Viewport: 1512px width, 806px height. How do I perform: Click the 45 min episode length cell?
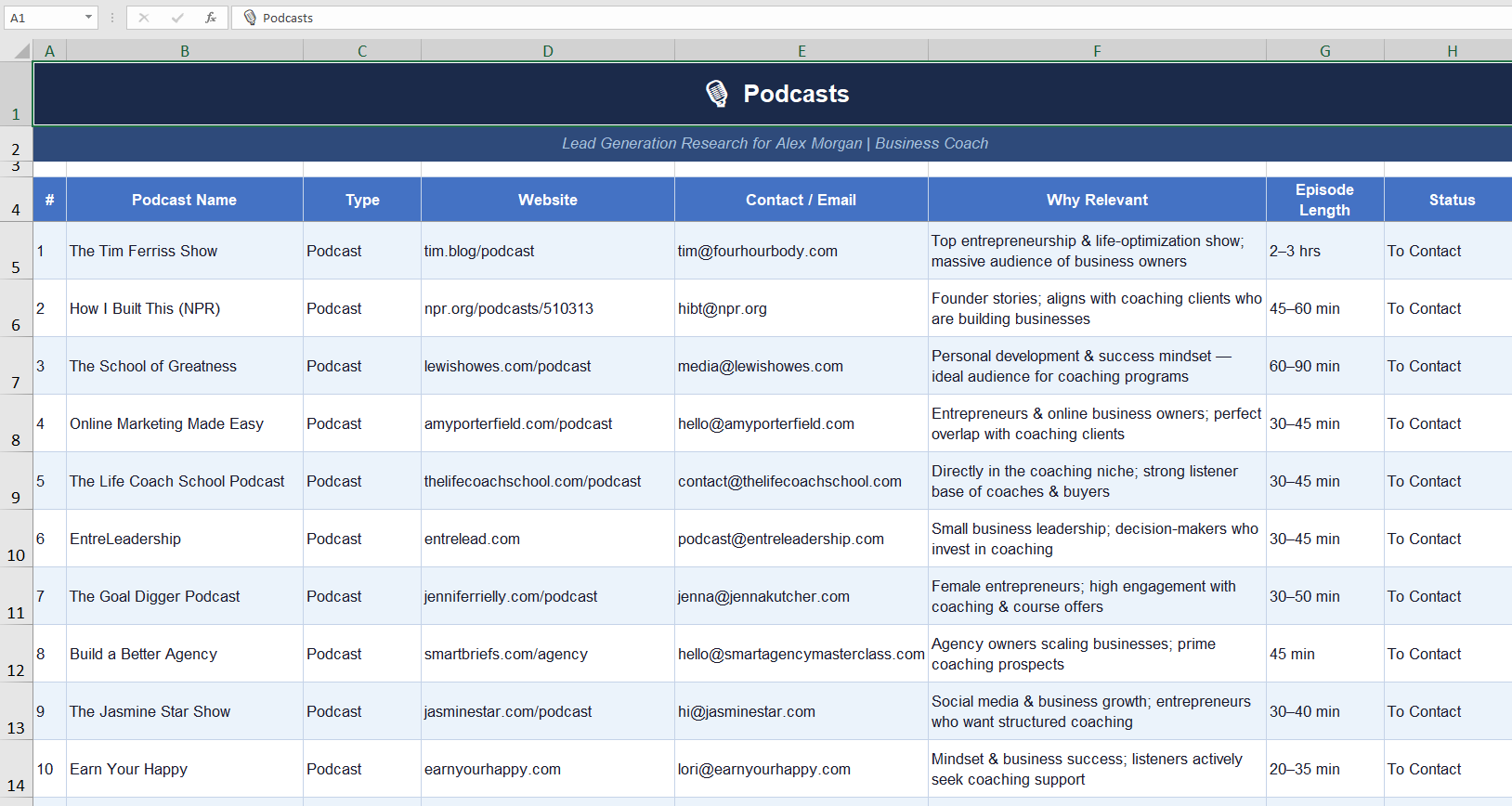coord(1325,654)
